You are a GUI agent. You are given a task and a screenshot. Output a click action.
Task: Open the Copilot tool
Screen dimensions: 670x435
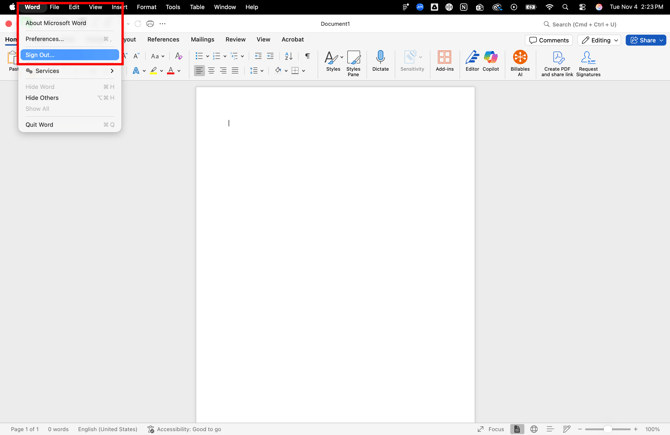(x=490, y=60)
